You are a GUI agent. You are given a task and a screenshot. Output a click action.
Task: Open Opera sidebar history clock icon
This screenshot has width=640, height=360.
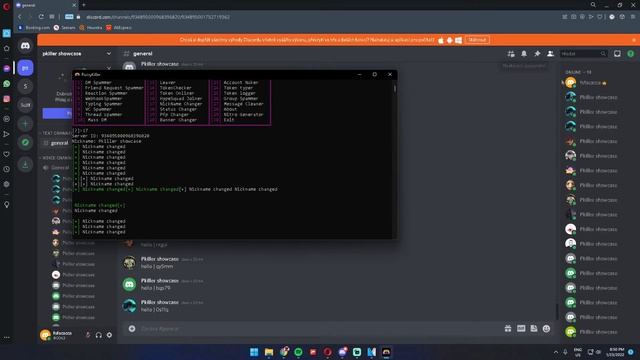tap(7, 169)
